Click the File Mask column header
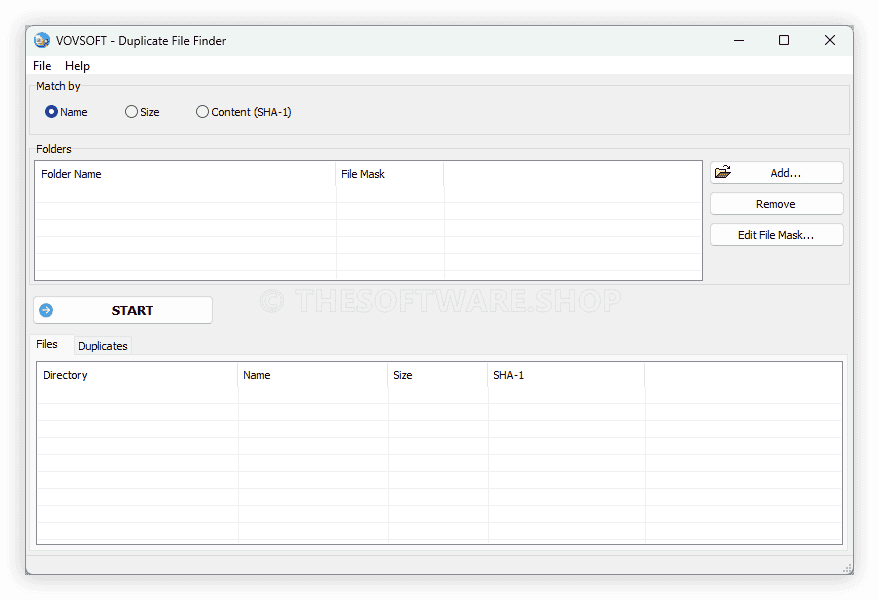This screenshot has height=600, width=879. pos(390,174)
